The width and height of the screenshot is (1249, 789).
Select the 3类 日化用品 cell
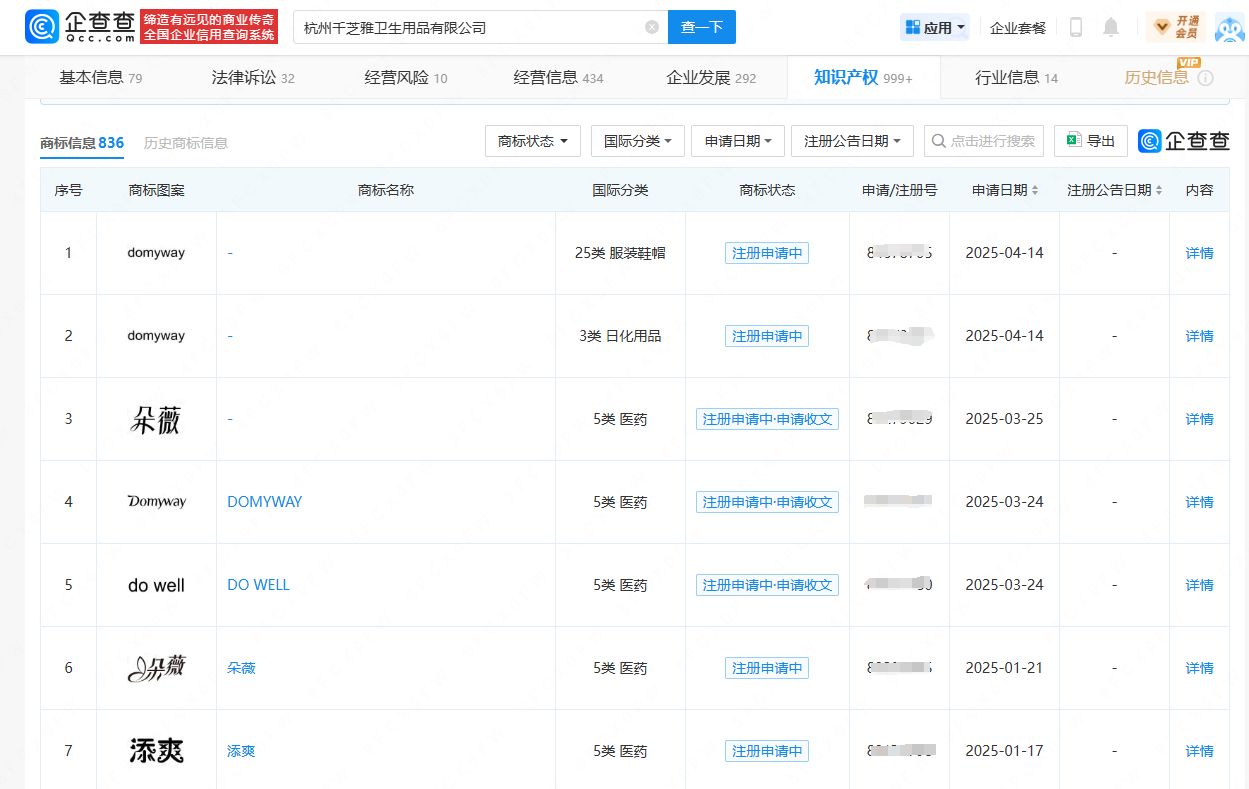[620, 336]
